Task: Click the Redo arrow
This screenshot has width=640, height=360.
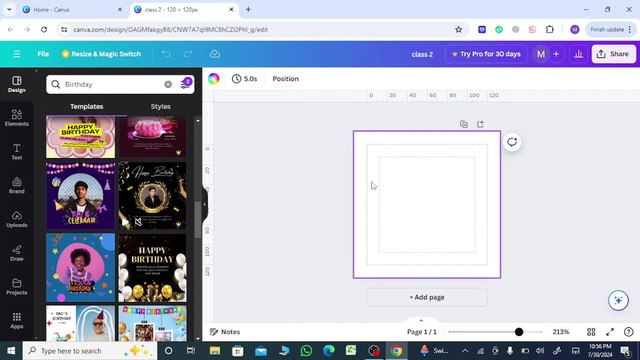Action: point(188,54)
